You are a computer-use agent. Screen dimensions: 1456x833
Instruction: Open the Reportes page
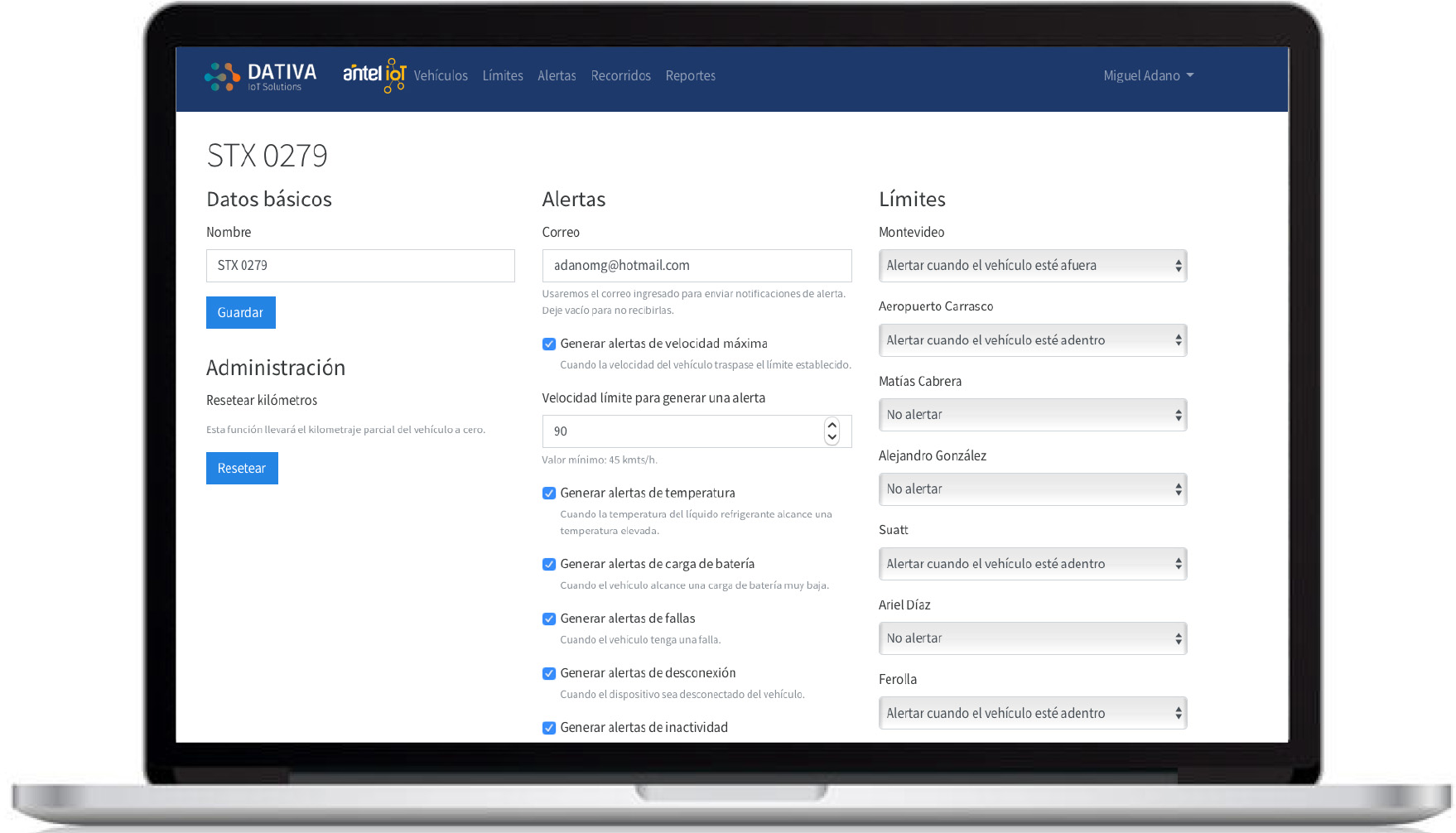(691, 75)
